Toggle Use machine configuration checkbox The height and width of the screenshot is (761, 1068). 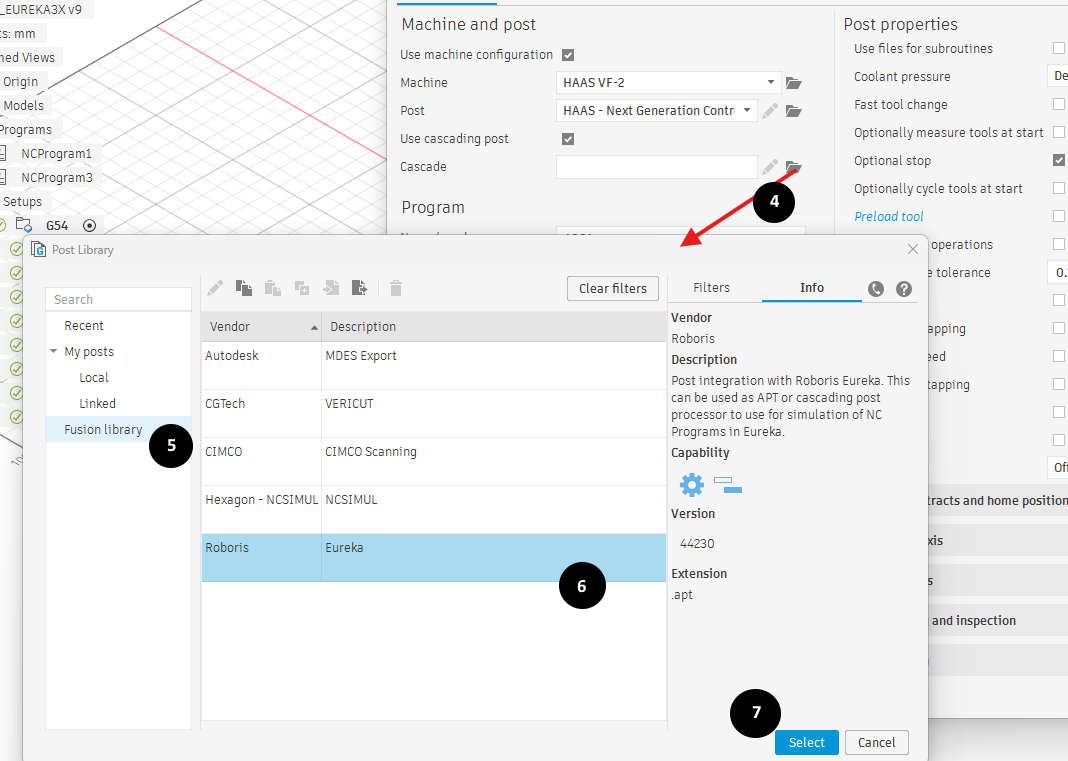(568, 55)
